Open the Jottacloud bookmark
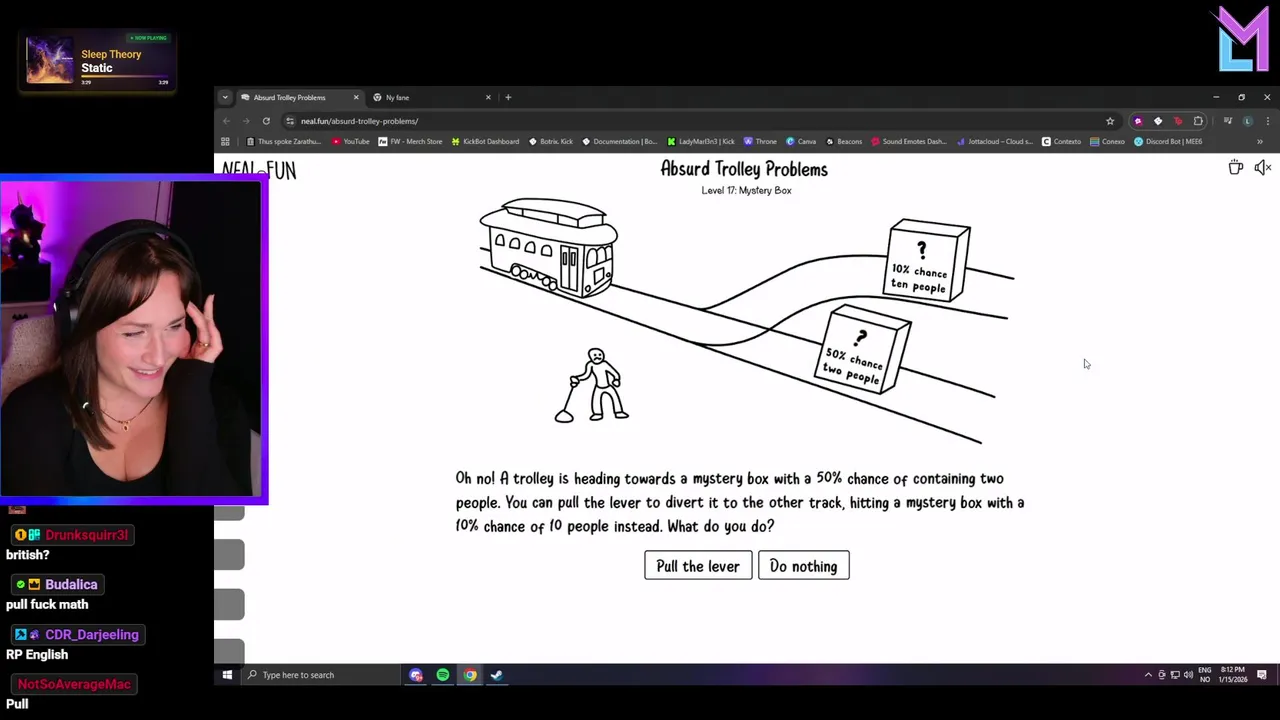This screenshot has width=1280, height=720. 994,141
